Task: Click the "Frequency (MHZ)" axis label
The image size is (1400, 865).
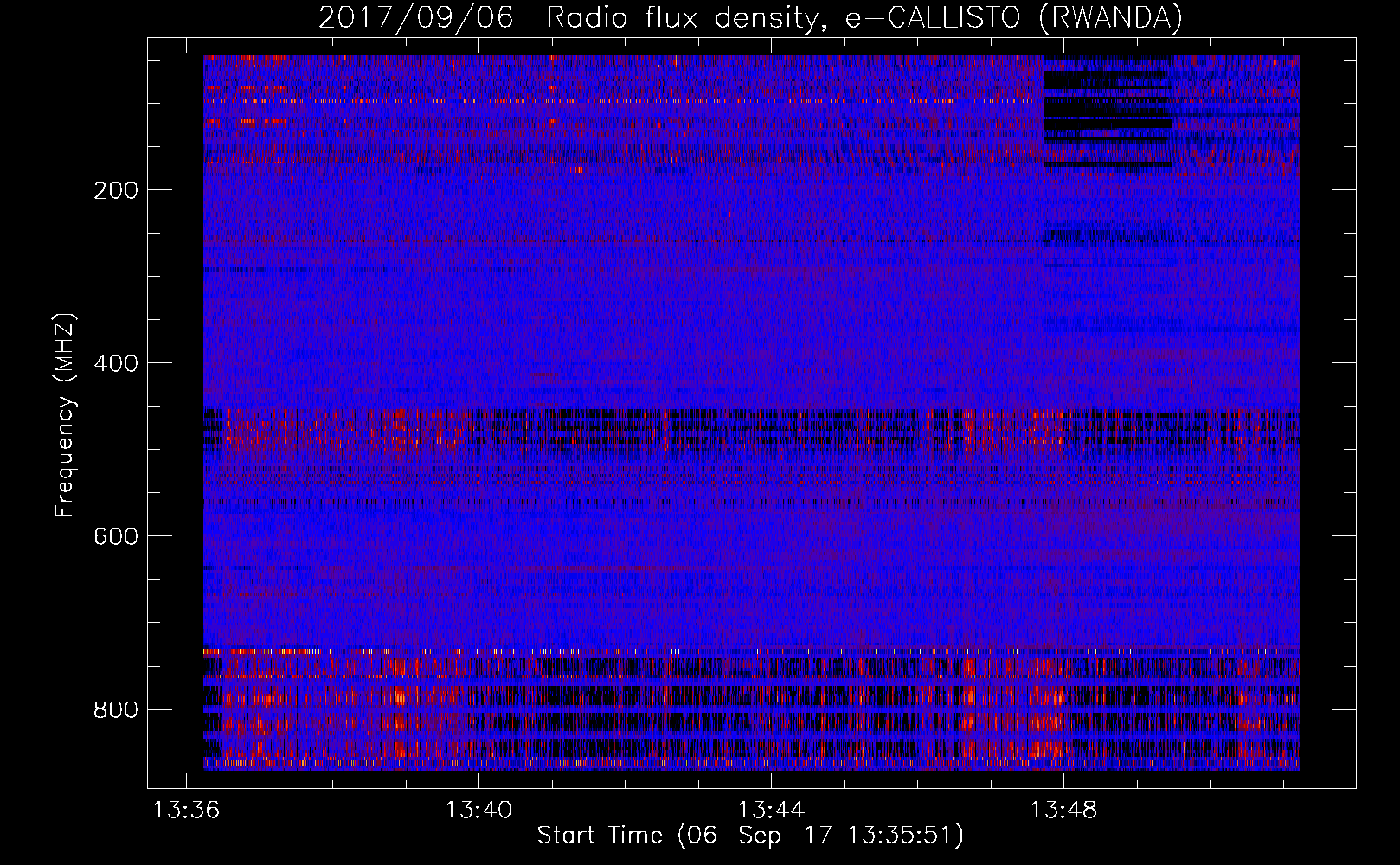Action: [x=65, y=415]
